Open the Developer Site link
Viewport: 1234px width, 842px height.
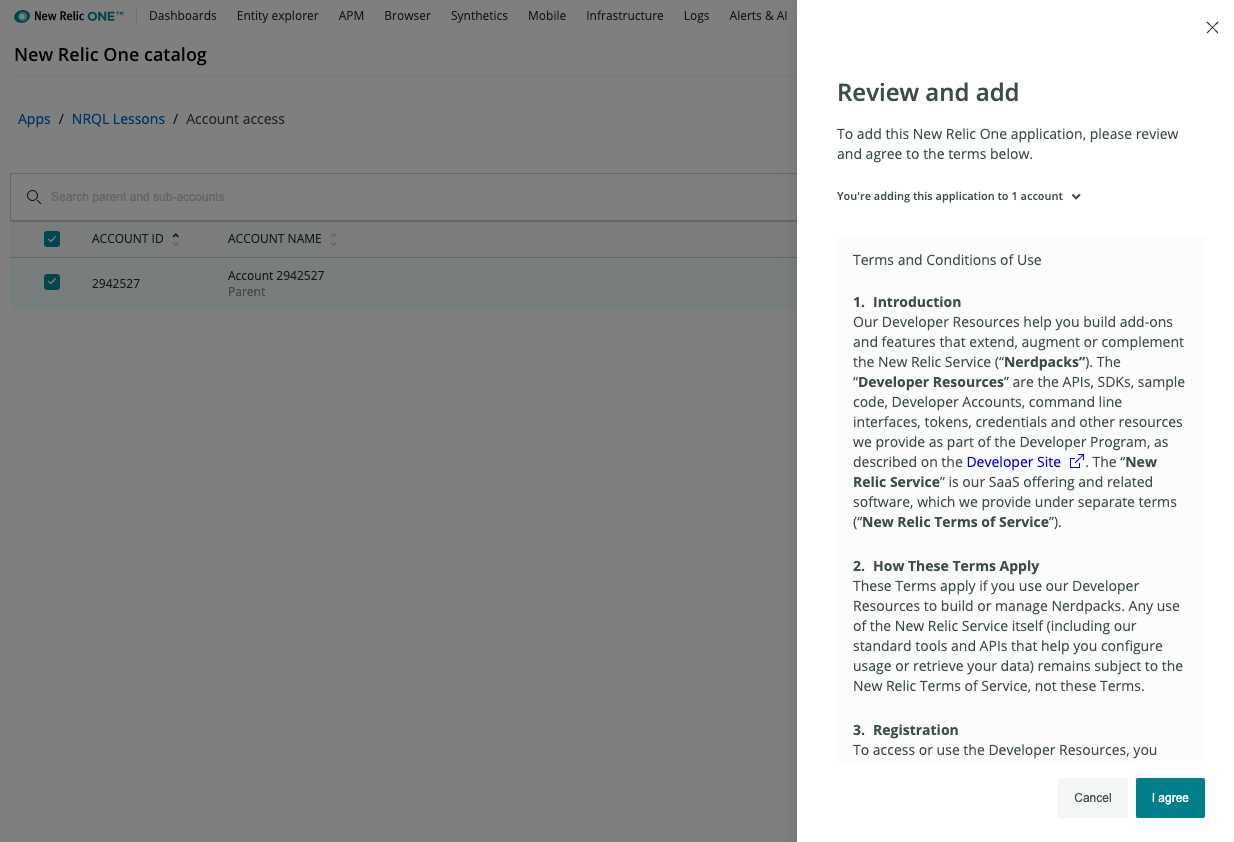coord(1014,462)
